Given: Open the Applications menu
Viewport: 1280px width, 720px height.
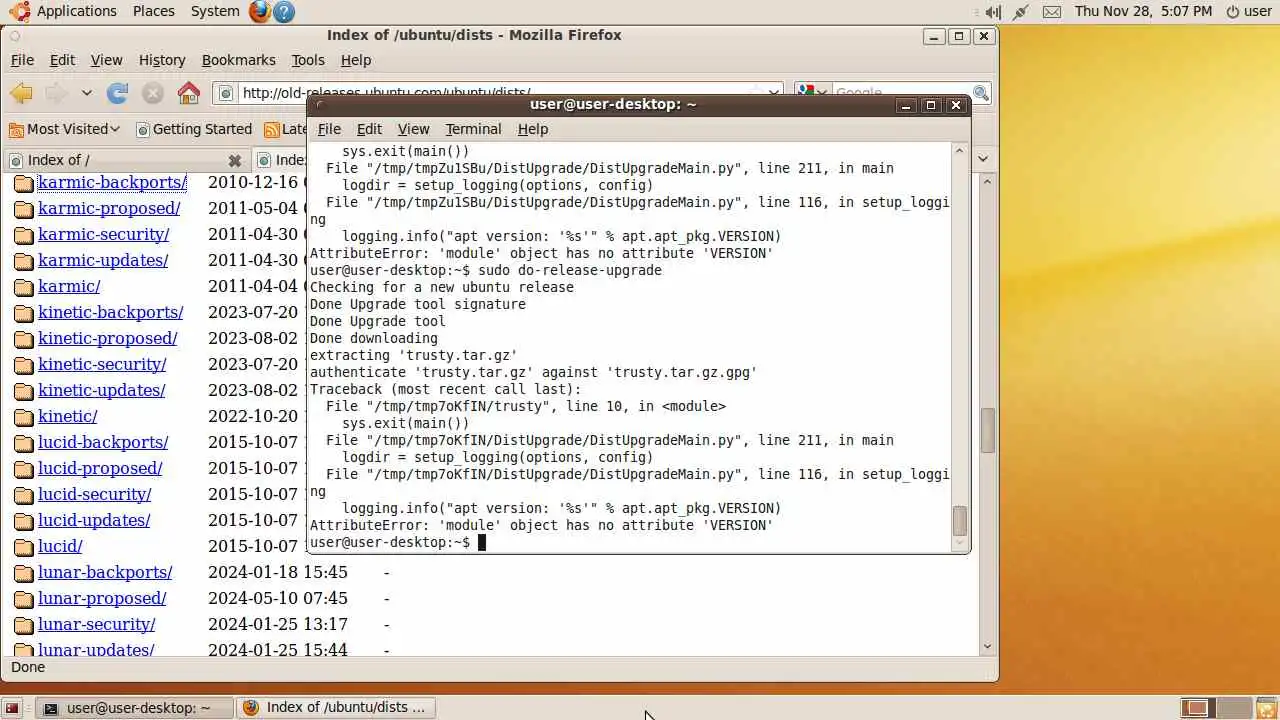Looking at the screenshot, I should tap(63, 12).
